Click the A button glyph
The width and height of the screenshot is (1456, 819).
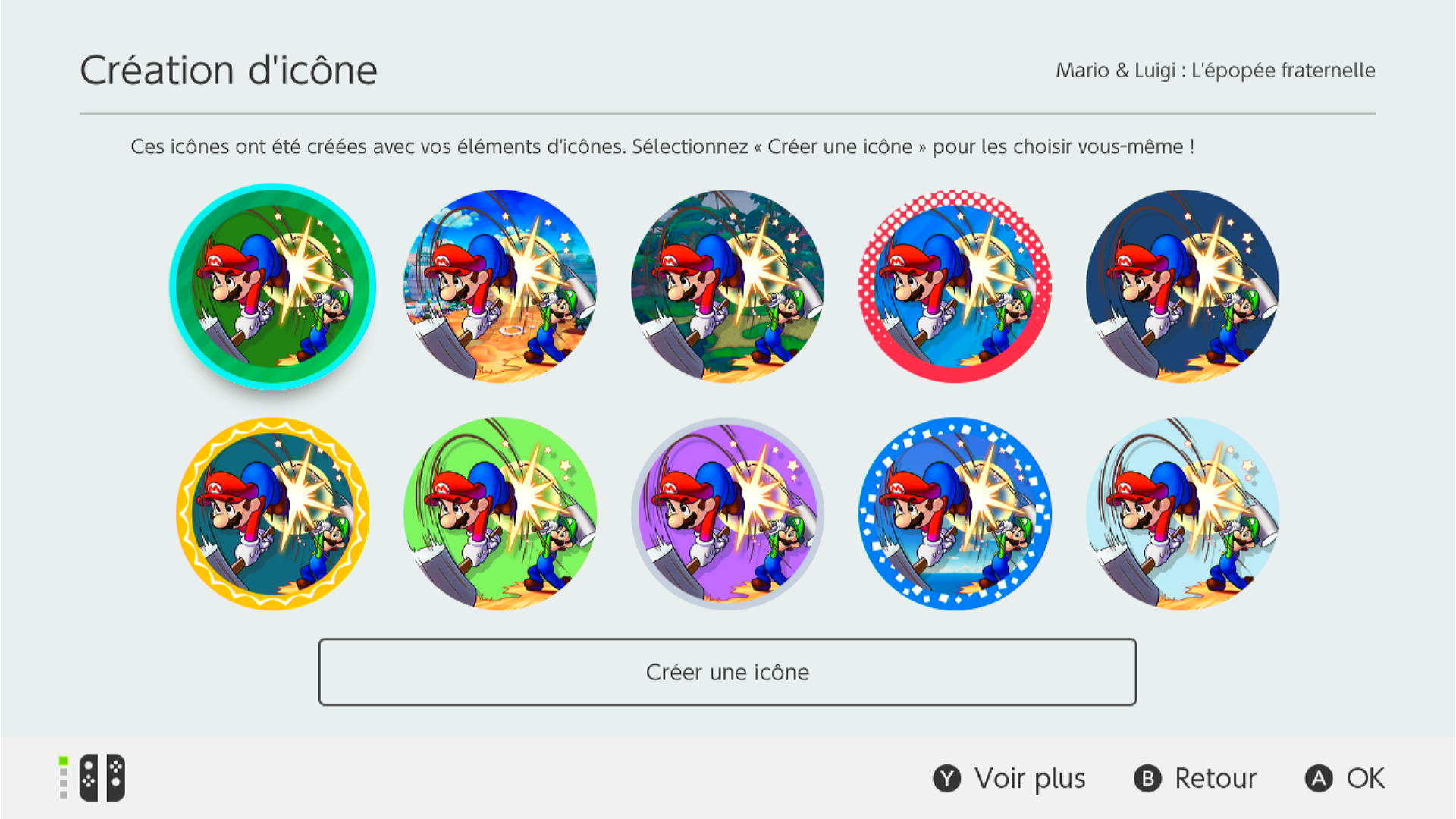[x=1319, y=779]
